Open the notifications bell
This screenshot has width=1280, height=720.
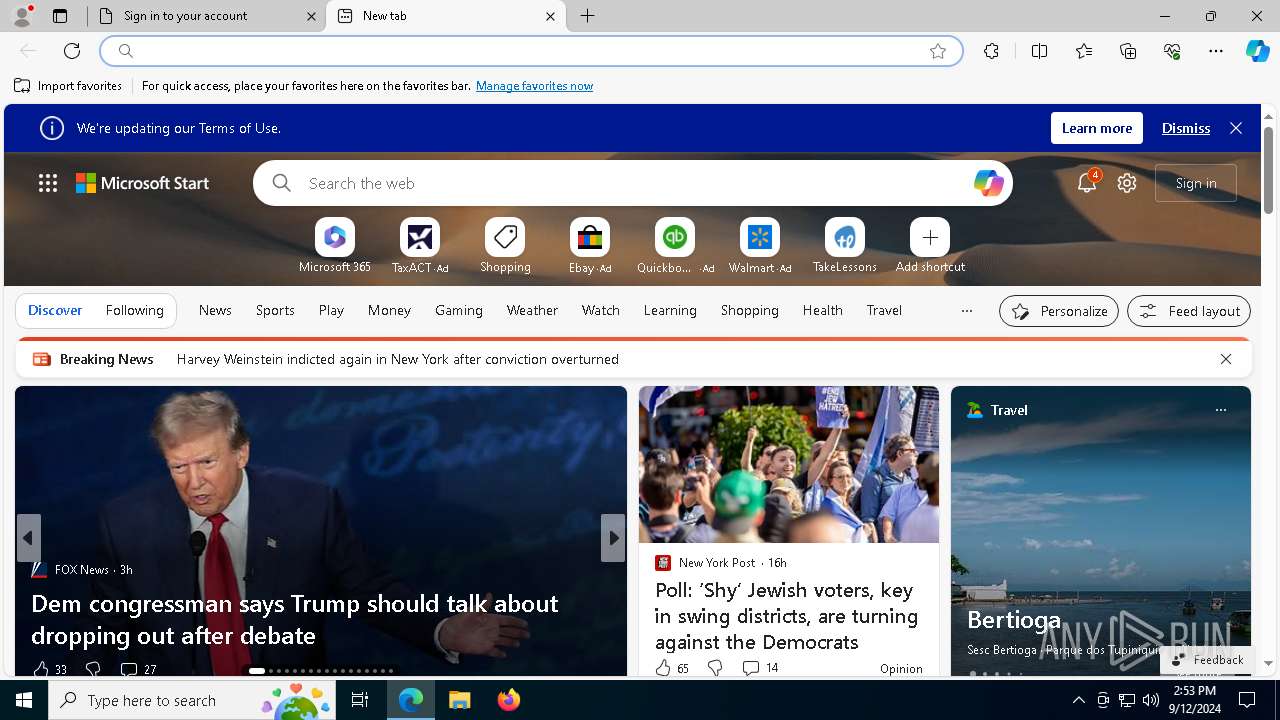(1087, 183)
